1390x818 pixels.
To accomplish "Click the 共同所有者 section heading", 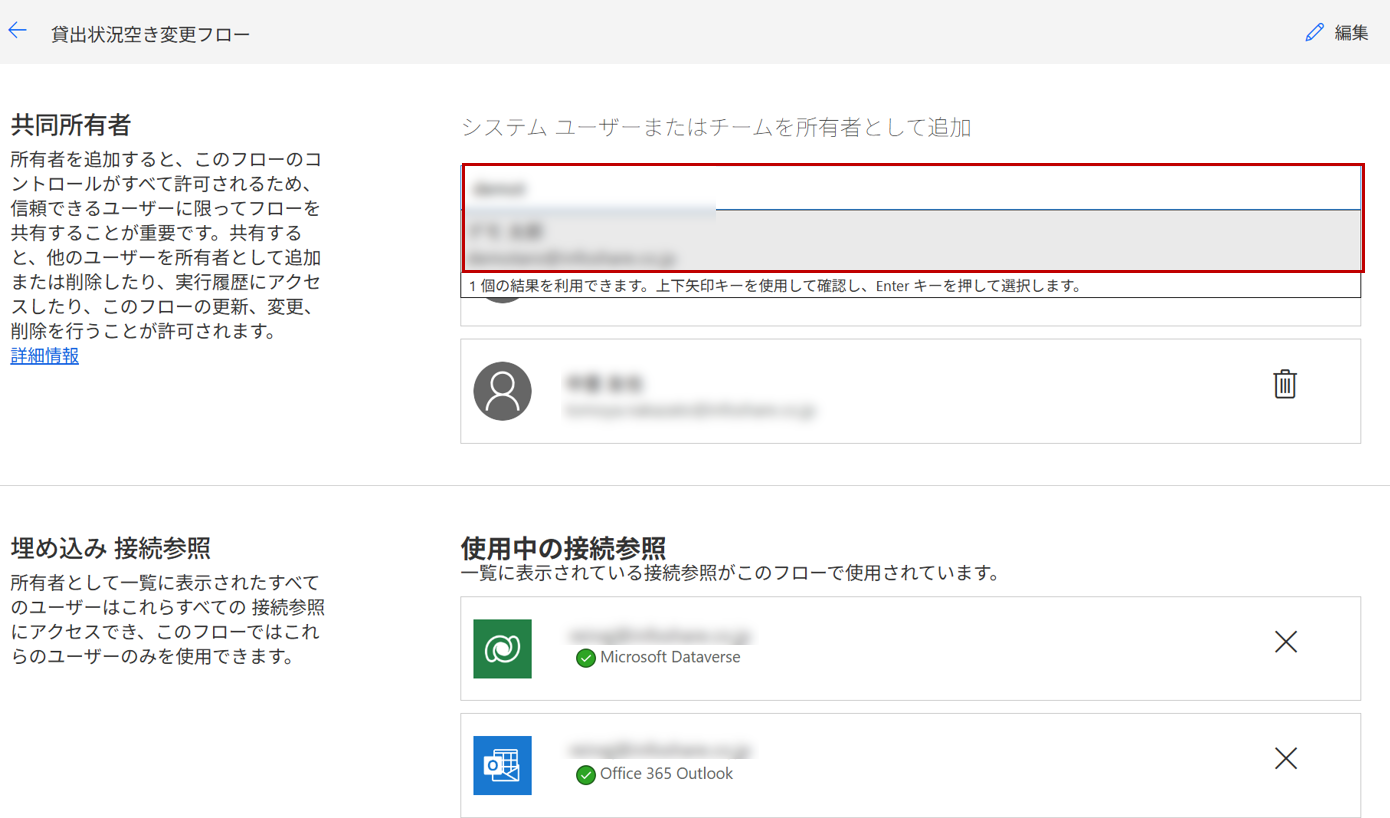I will 71,125.
